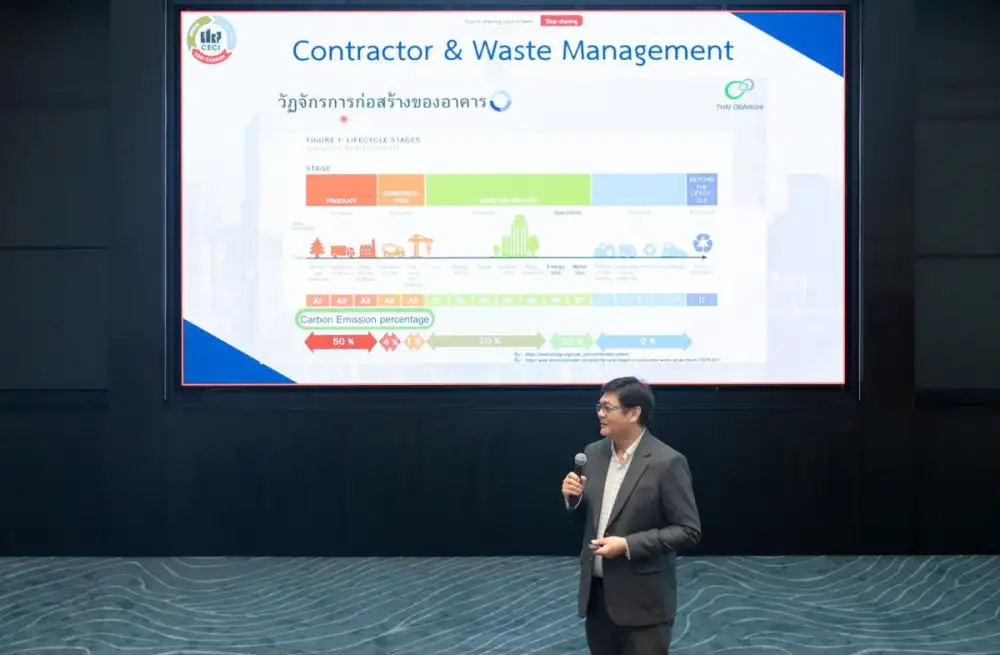Click the Stop sharing button
1000x655 pixels.
(561, 20)
